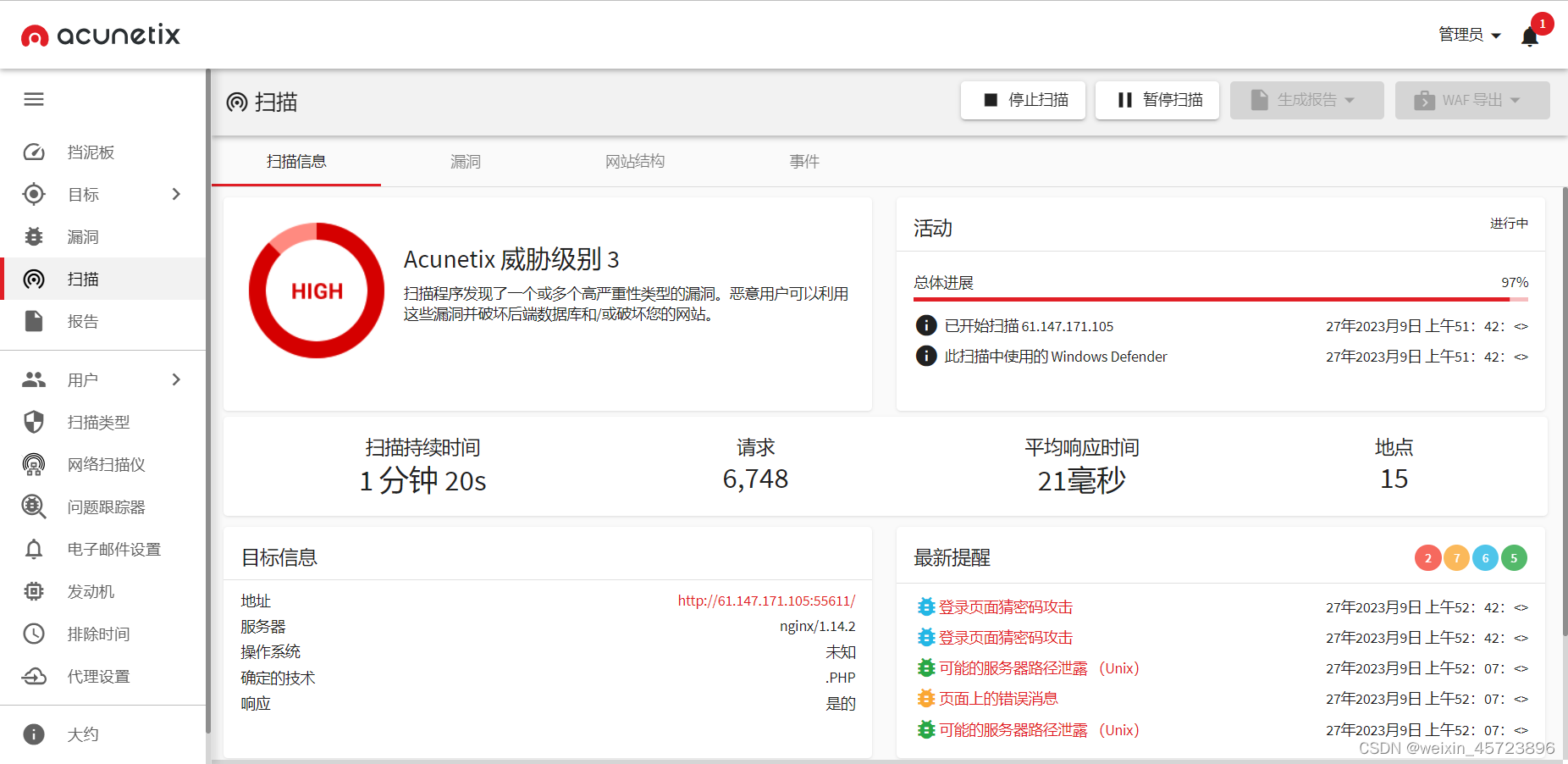Click the 1 分钟 20s scan duration

point(423,480)
